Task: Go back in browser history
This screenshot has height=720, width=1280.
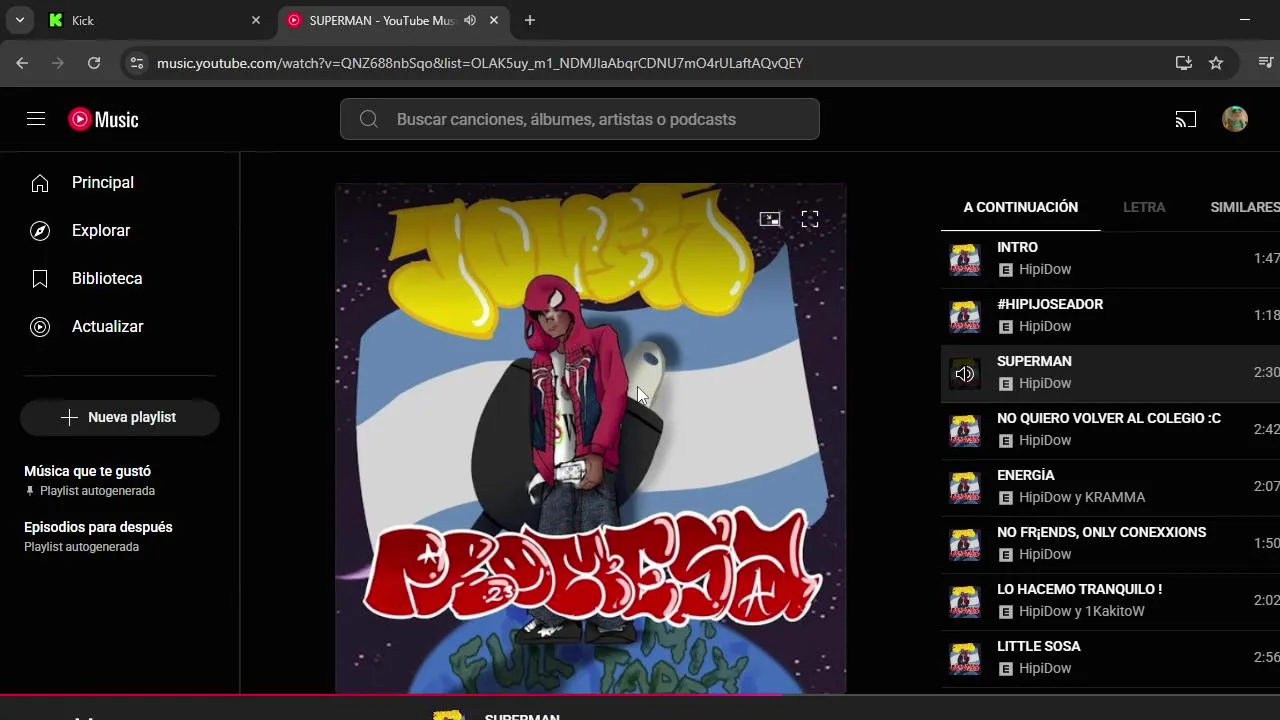Action: pos(22,63)
